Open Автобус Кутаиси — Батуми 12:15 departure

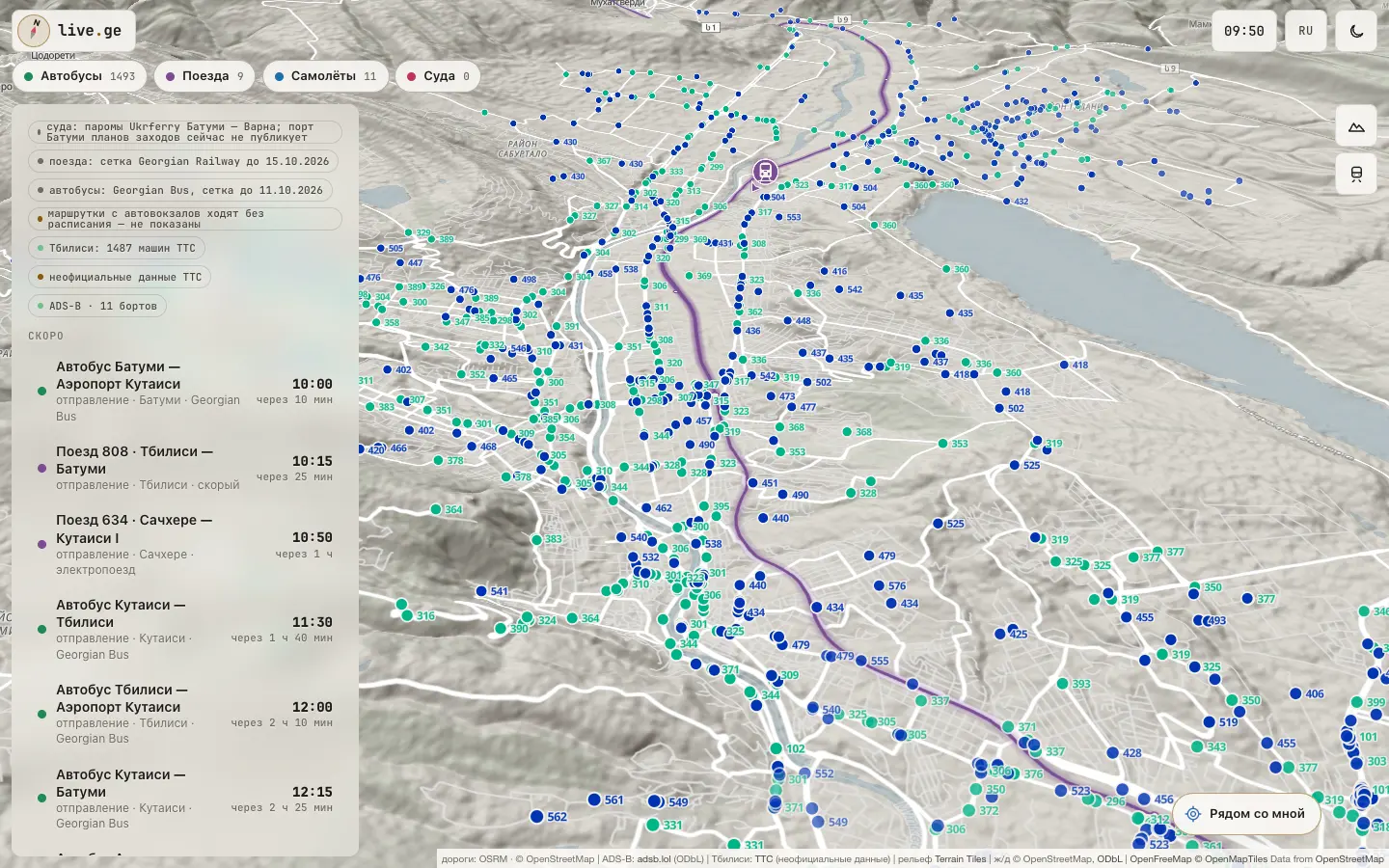(185, 800)
